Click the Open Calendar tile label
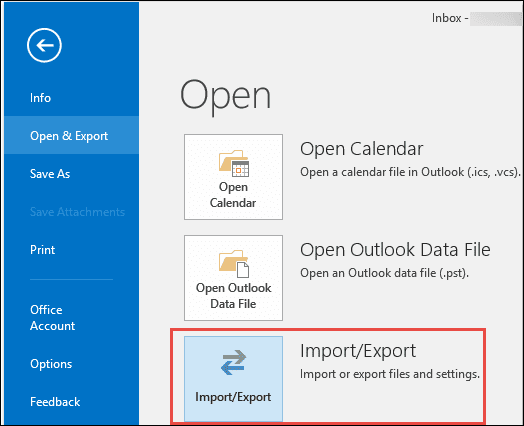 (233, 195)
